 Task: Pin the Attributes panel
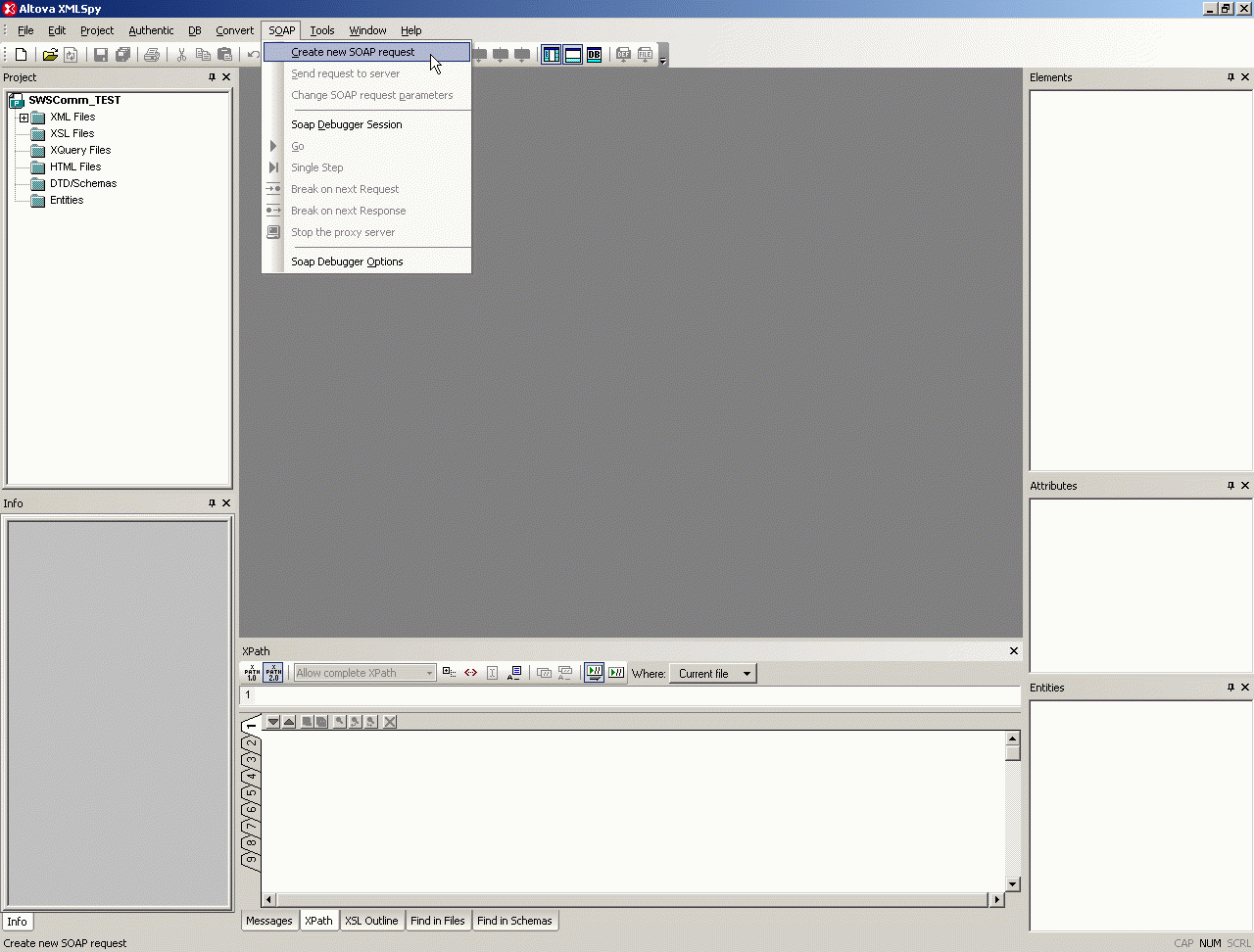1230,486
